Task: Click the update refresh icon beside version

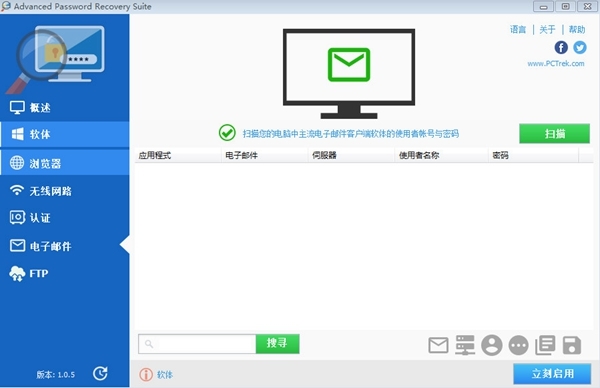Action: pyautogui.click(x=100, y=373)
